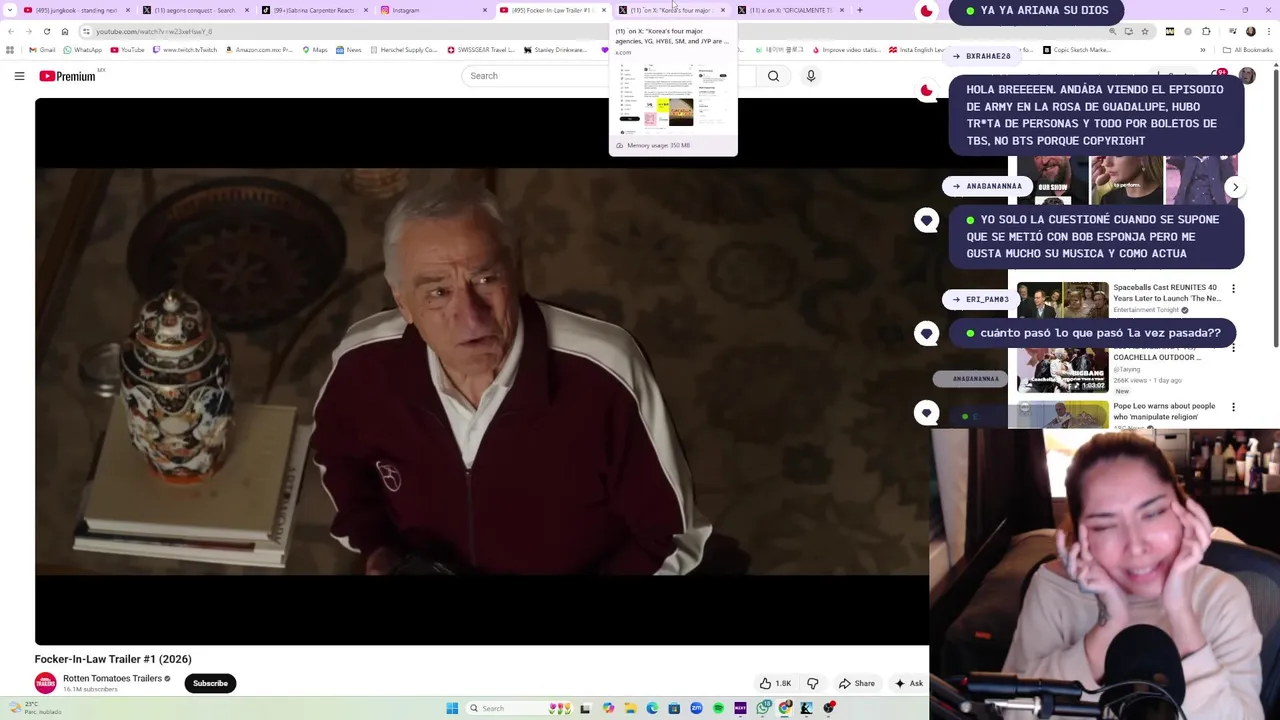The height and width of the screenshot is (720, 1280).
Task: Open the Ask AI button
Action: coord(909,683)
